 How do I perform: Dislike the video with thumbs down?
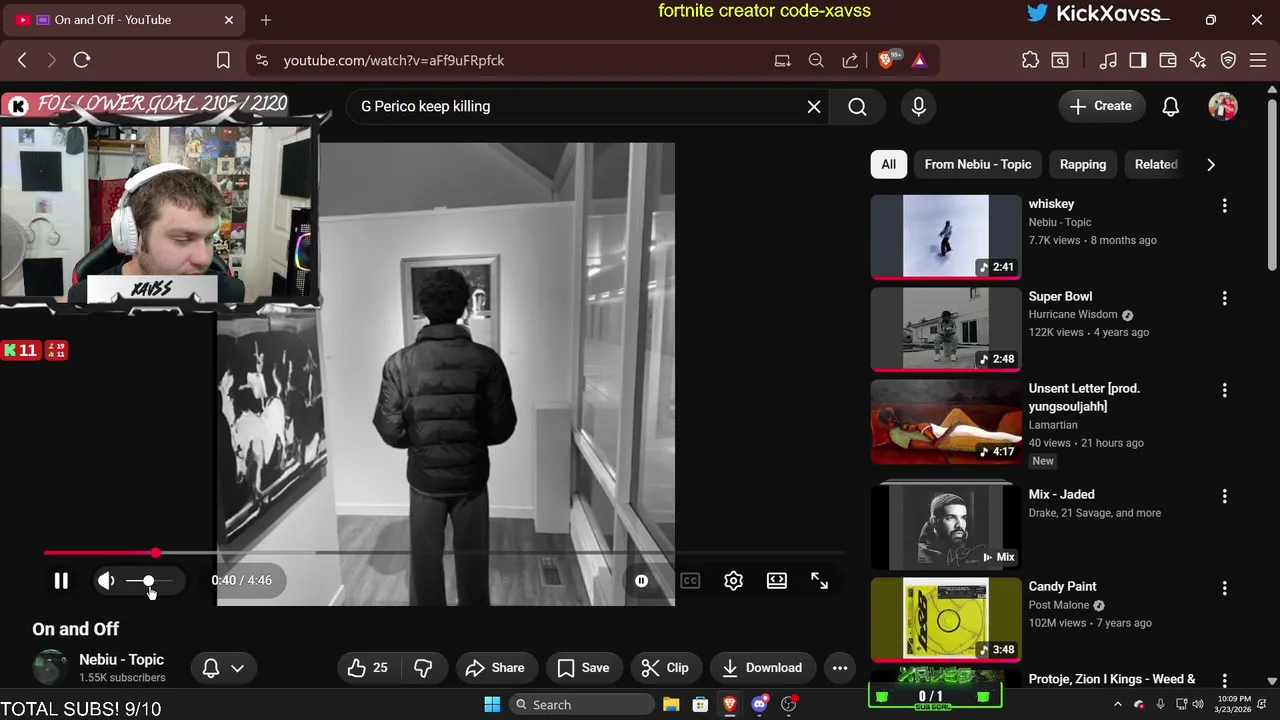[x=423, y=668]
